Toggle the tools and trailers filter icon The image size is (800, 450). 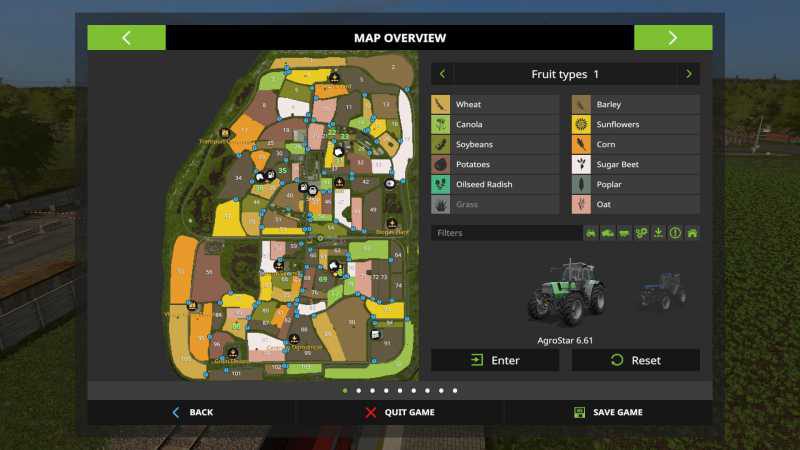624,233
